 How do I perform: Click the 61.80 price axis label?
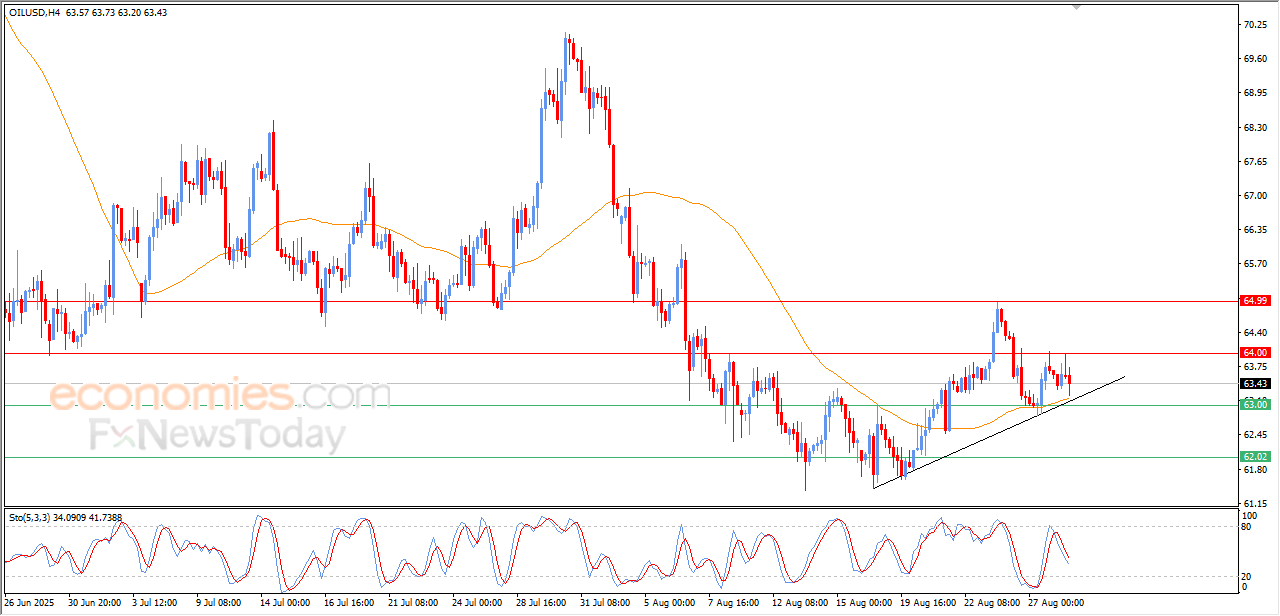[1254, 469]
